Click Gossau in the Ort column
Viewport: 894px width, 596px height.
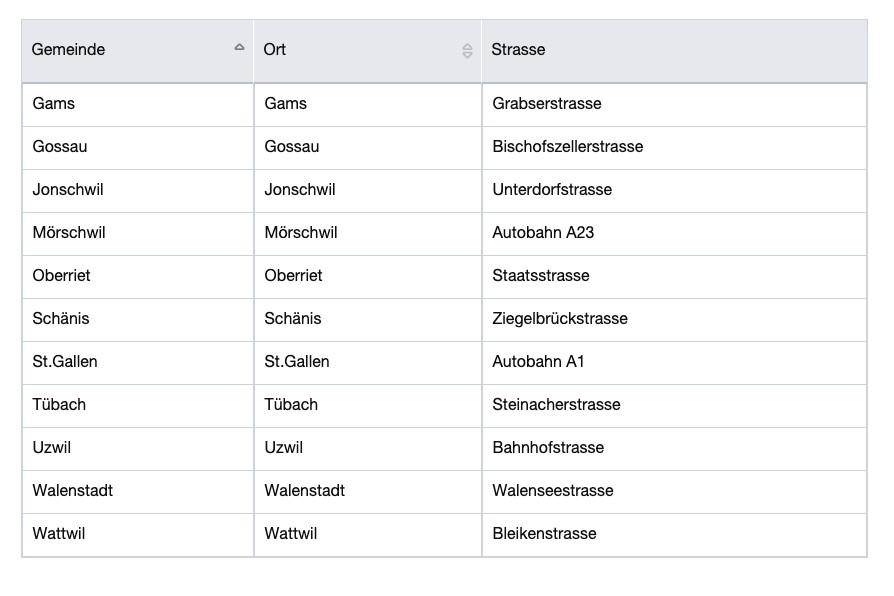[x=292, y=147]
